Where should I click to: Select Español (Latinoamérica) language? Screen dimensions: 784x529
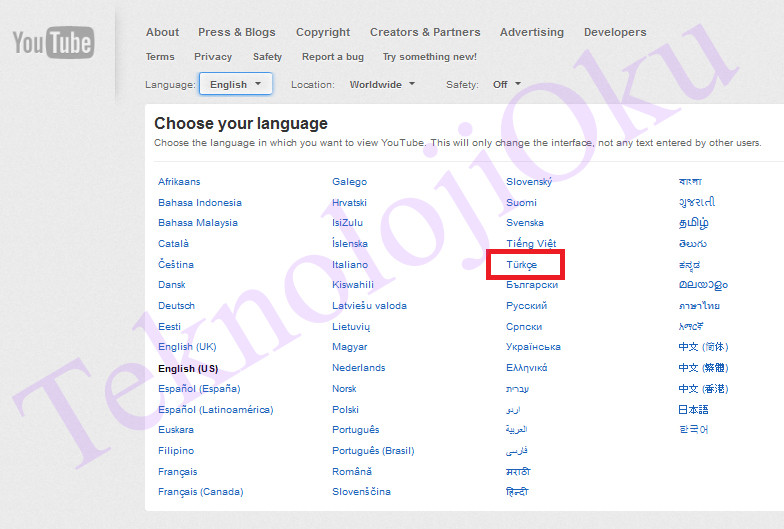(x=216, y=410)
